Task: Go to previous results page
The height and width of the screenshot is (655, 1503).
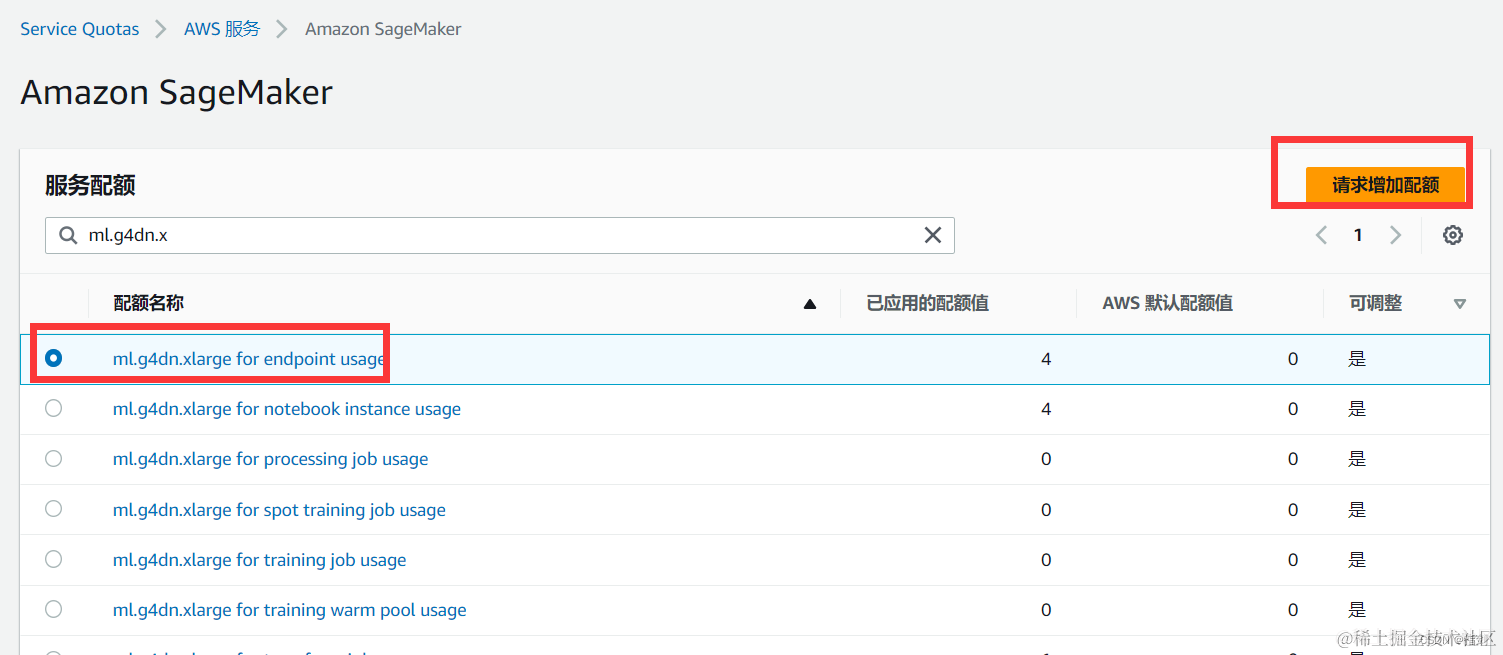Action: pyautogui.click(x=1321, y=235)
